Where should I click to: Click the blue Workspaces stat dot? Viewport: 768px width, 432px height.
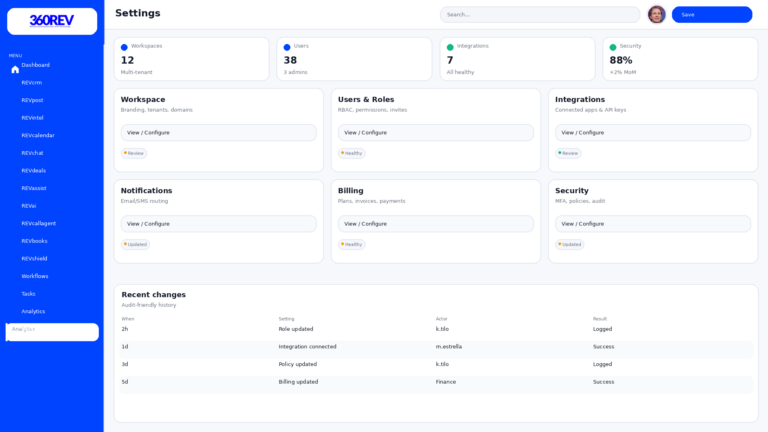[124, 47]
